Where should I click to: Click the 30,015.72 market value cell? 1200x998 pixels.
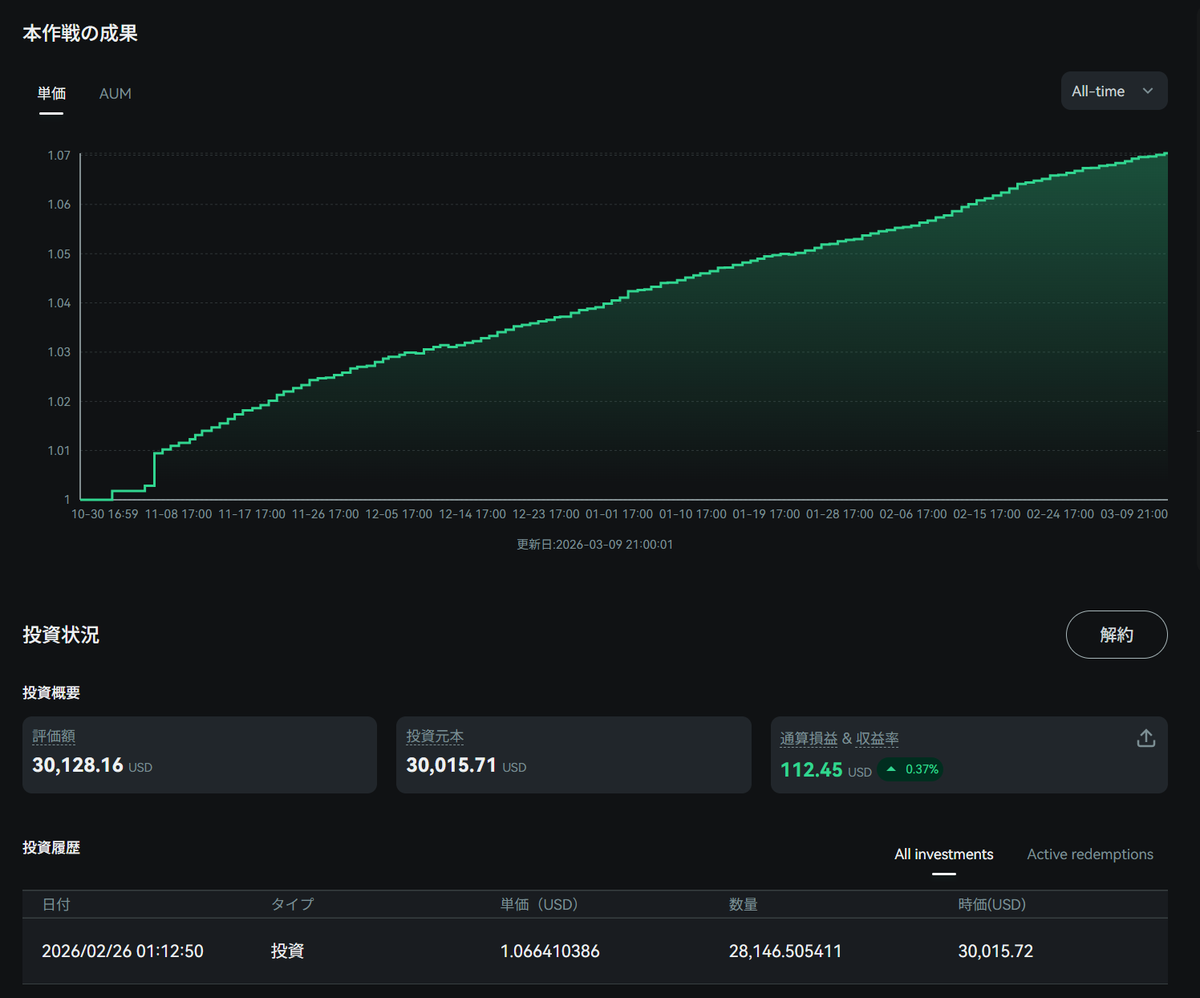pos(995,951)
